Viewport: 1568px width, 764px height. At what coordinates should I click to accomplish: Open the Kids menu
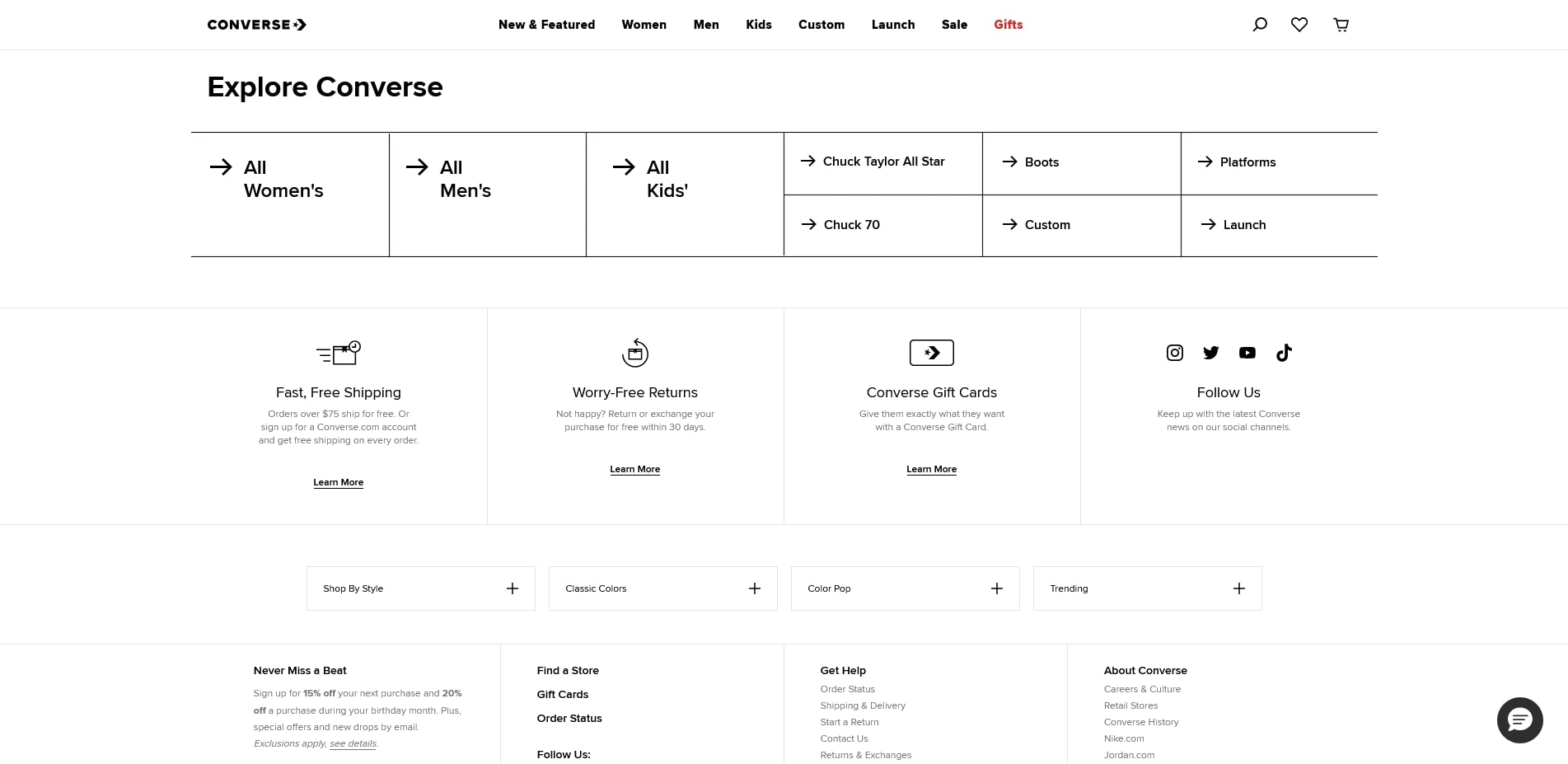pos(759,25)
